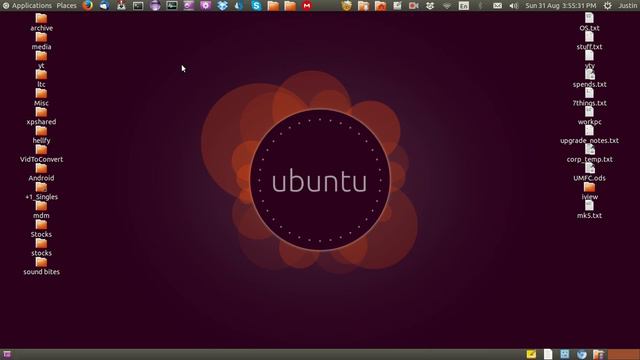The width and height of the screenshot is (640, 360).
Task: Select the workpc file
Action: point(589,116)
